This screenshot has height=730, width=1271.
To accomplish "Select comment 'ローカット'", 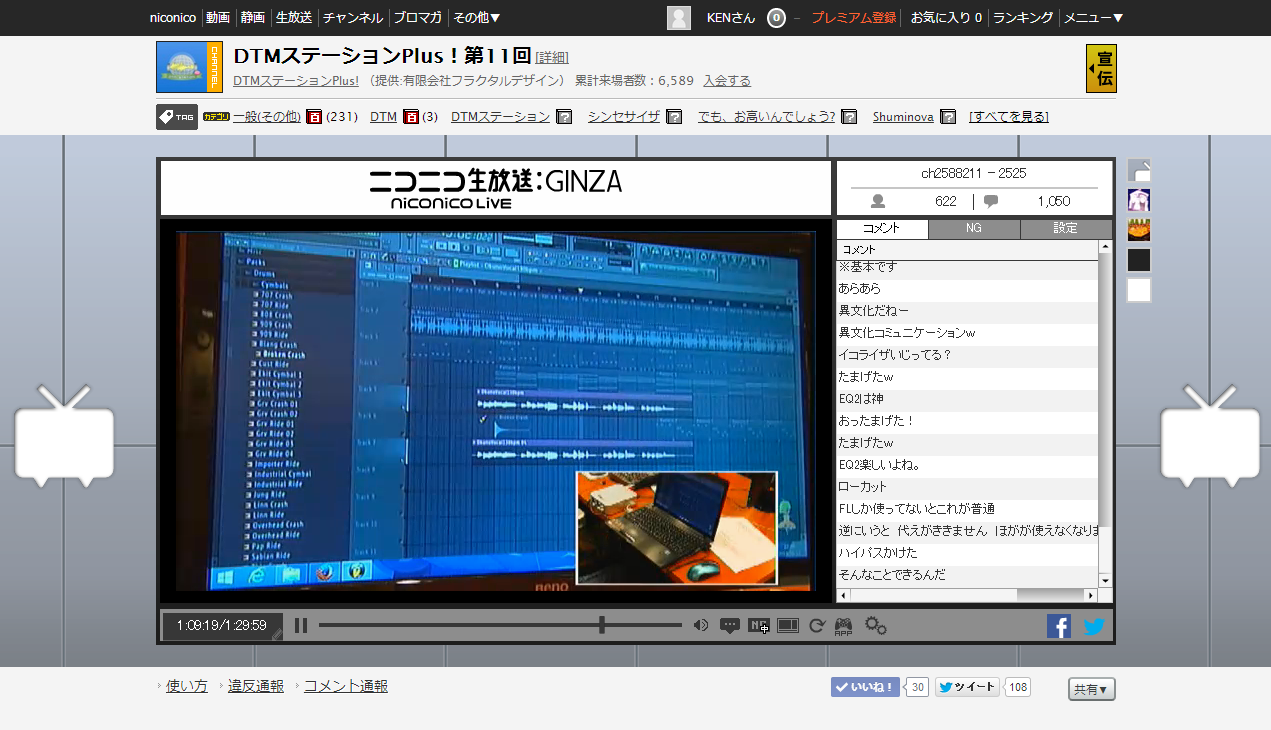I will pos(967,487).
